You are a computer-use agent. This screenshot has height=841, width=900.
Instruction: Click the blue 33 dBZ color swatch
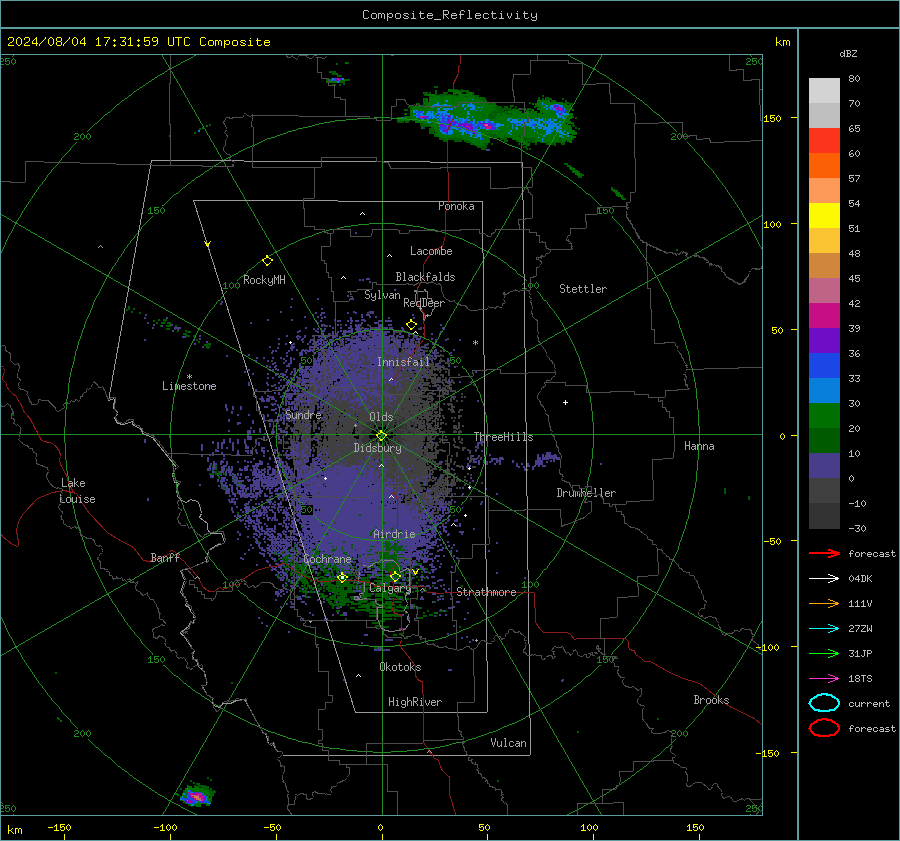tap(824, 366)
